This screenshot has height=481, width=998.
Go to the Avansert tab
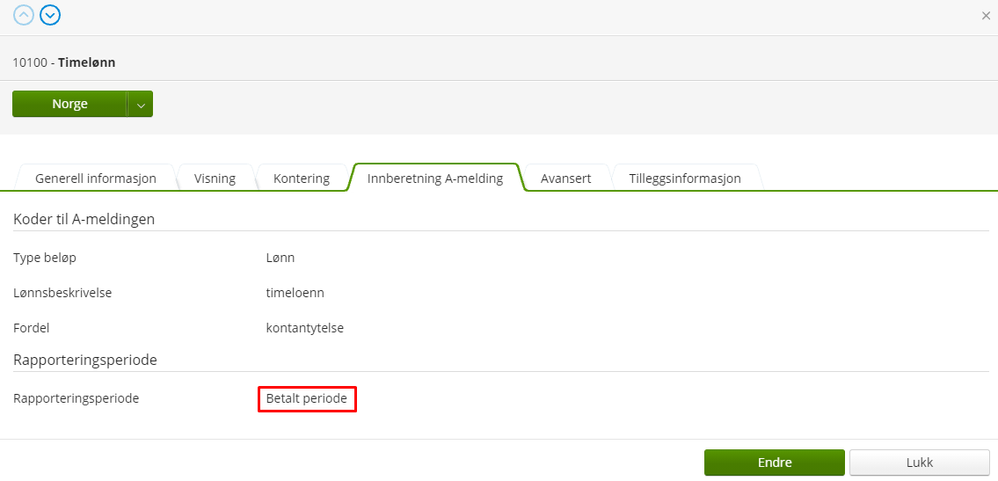tap(566, 178)
